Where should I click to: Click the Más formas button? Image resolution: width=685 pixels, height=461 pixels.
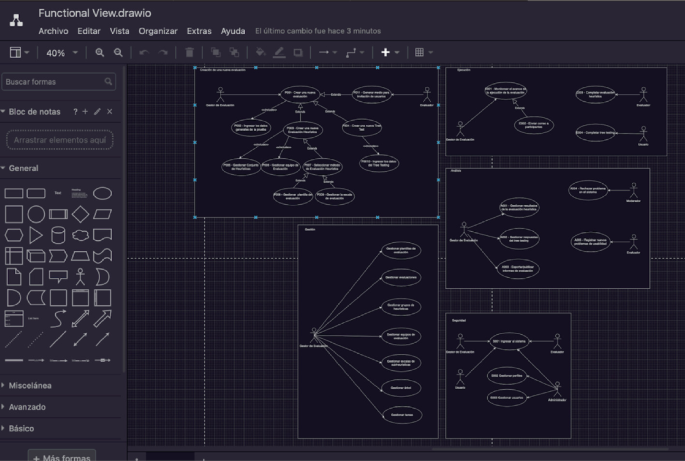coord(61,456)
